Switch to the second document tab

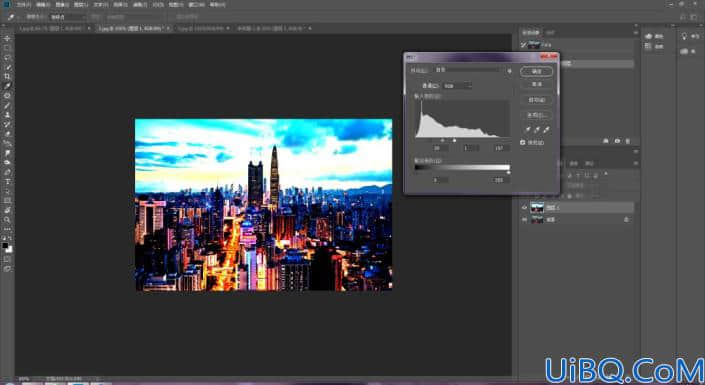tap(134, 28)
